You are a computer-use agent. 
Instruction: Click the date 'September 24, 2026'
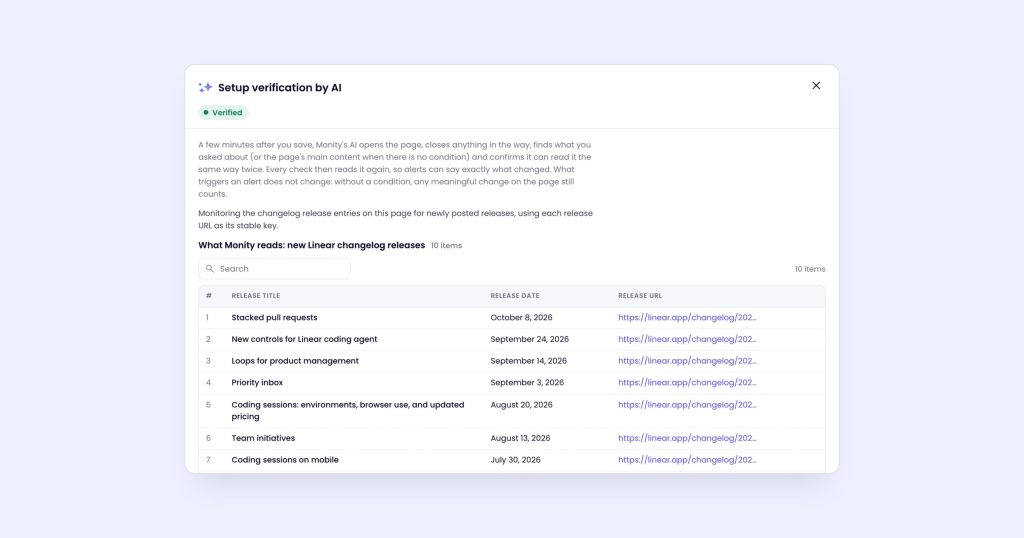pyautogui.click(x=529, y=339)
